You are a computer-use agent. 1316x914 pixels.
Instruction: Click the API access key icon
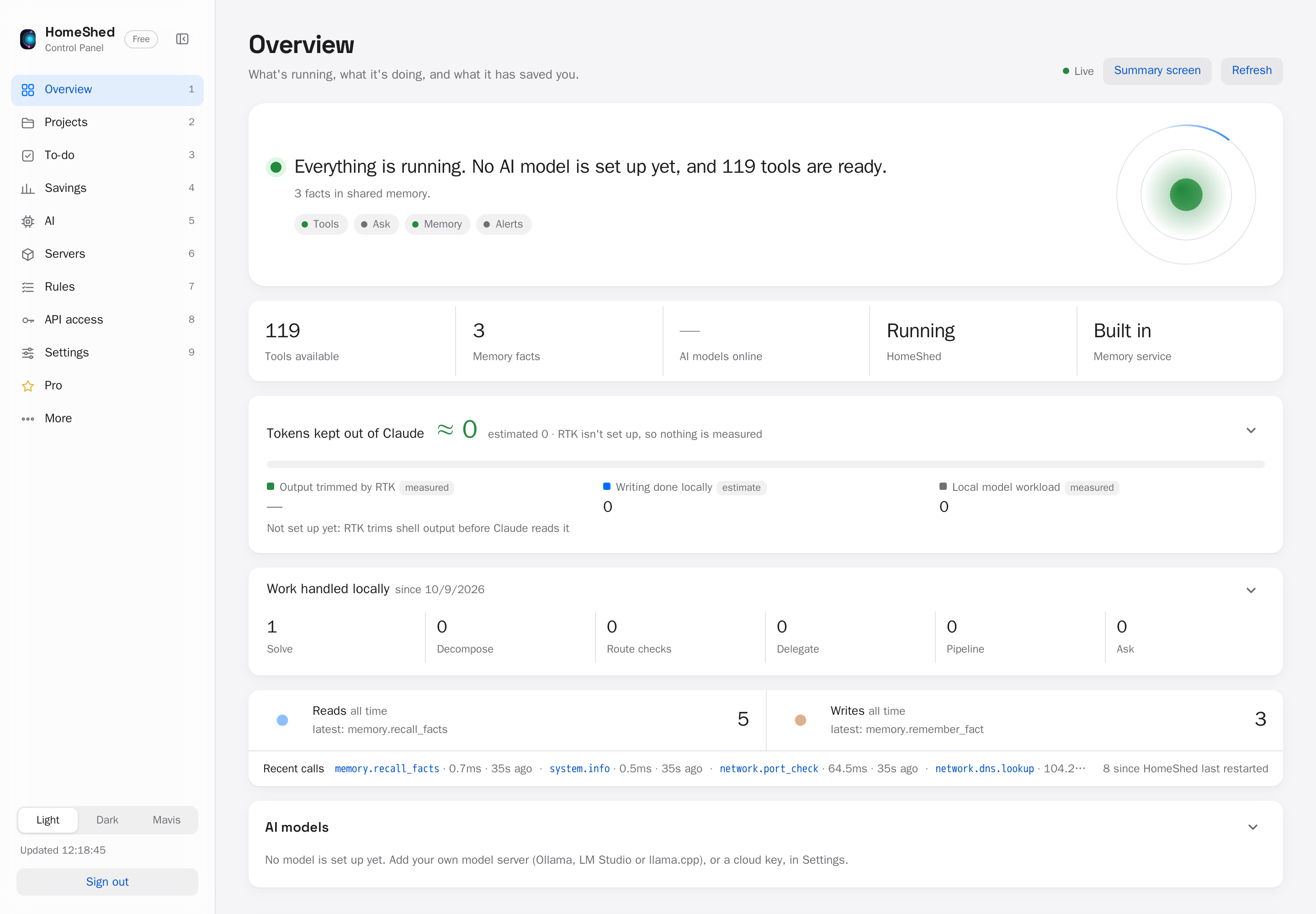pos(27,320)
